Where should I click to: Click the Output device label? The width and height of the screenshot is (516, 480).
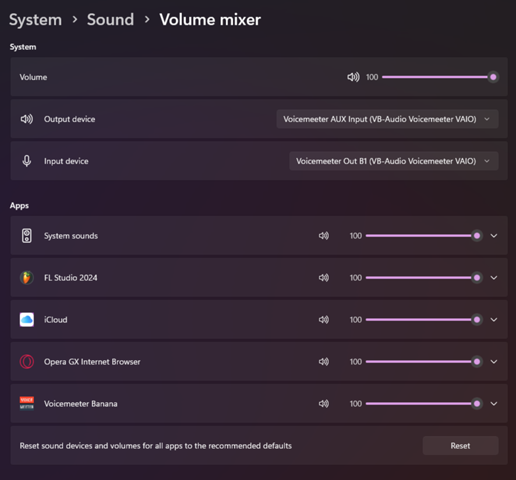(x=69, y=119)
